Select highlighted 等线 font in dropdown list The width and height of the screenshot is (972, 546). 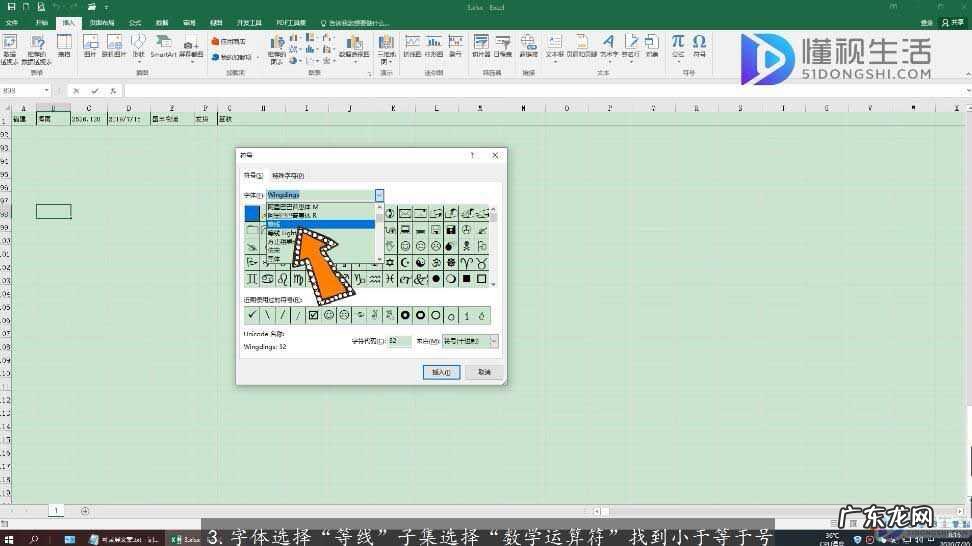tap(320, 224)
